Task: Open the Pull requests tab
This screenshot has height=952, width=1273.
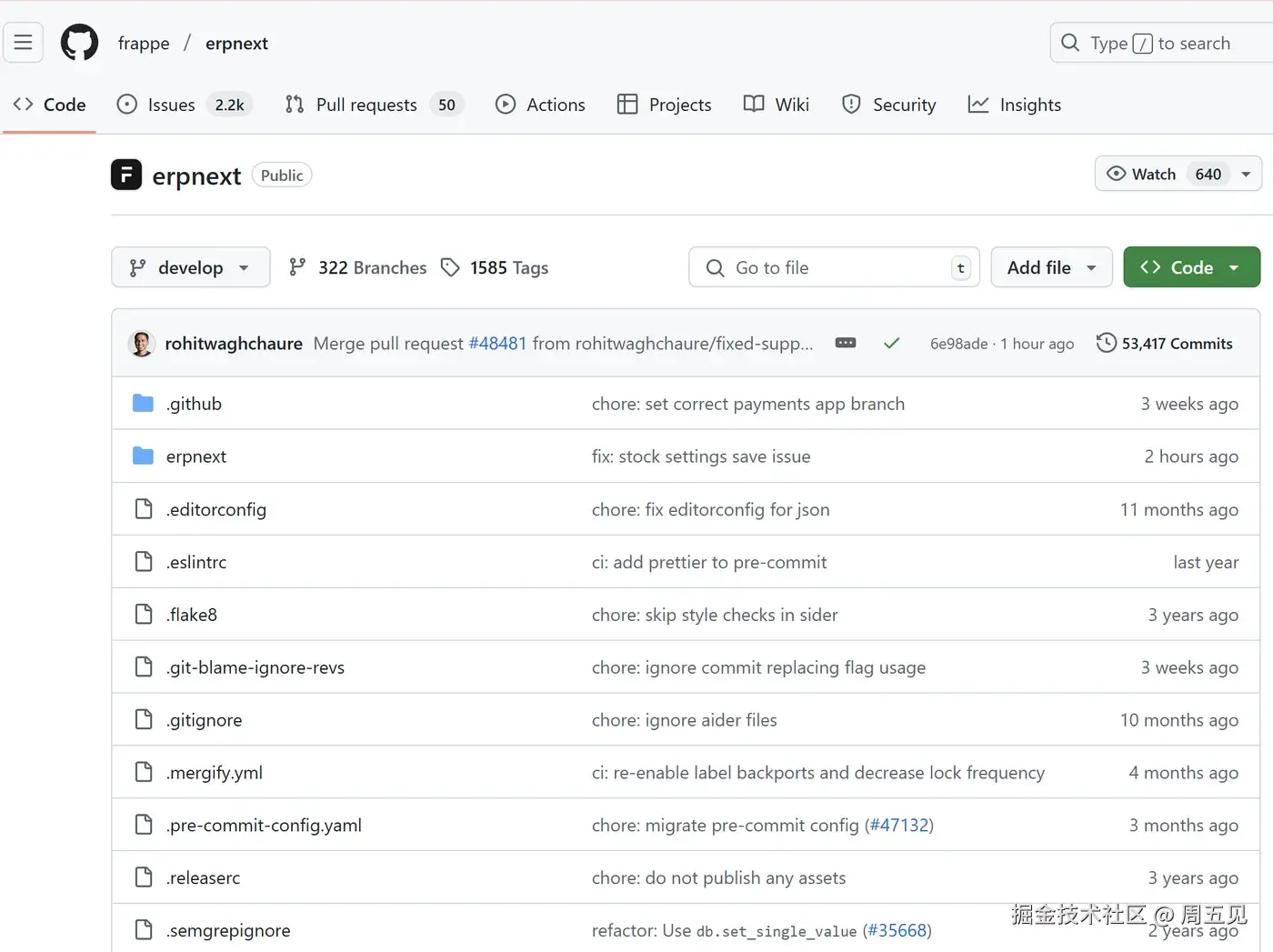Action: click(x=374, y=105)
